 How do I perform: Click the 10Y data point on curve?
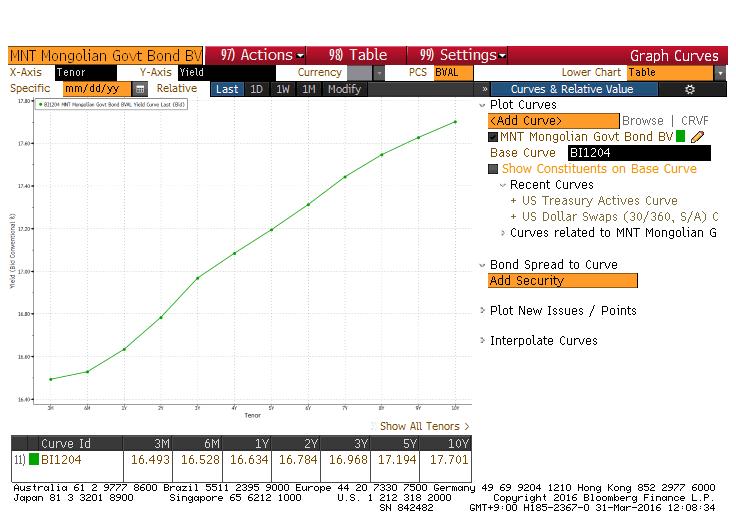455,122
